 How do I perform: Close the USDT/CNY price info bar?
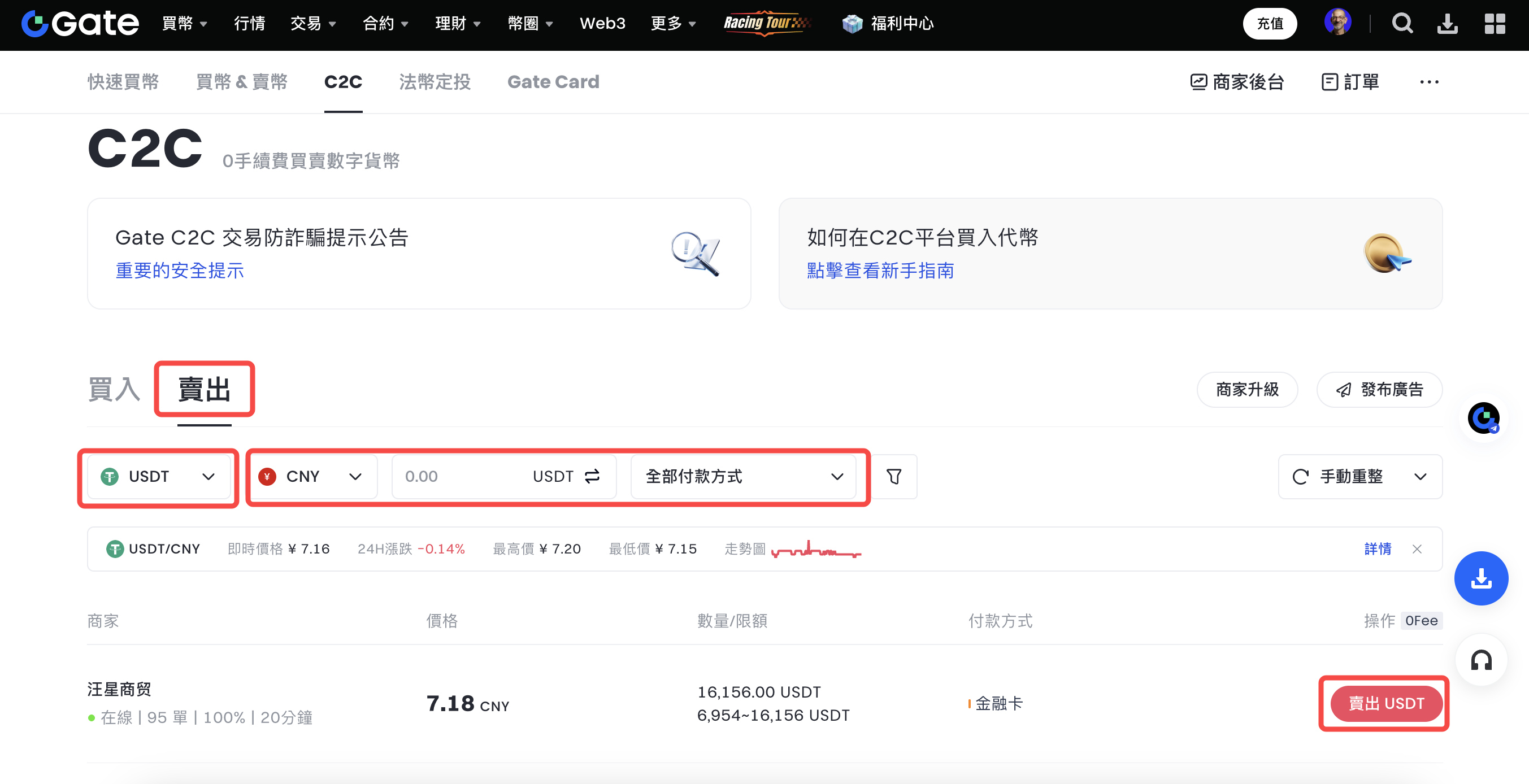click(1417, 549)
